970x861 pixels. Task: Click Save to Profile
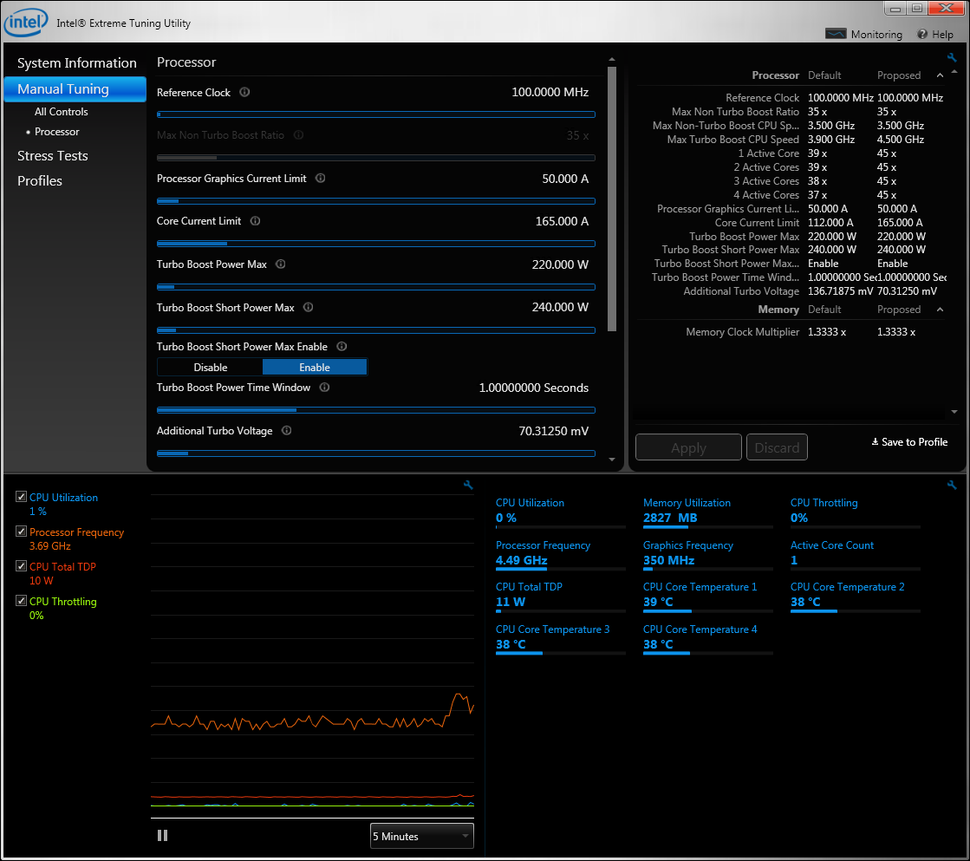(909, 441)
